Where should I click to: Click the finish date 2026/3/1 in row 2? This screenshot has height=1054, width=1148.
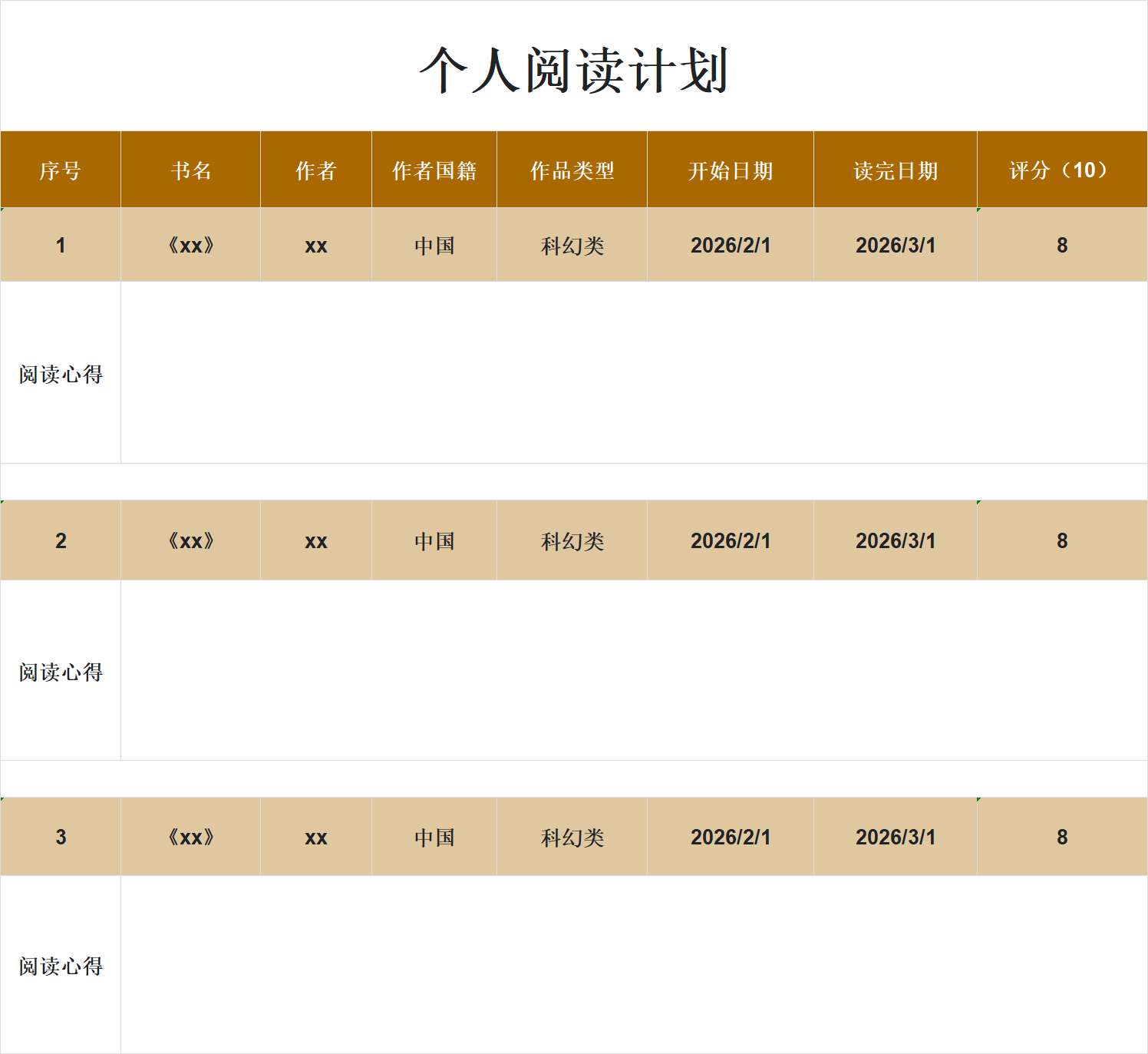[895, 540]
